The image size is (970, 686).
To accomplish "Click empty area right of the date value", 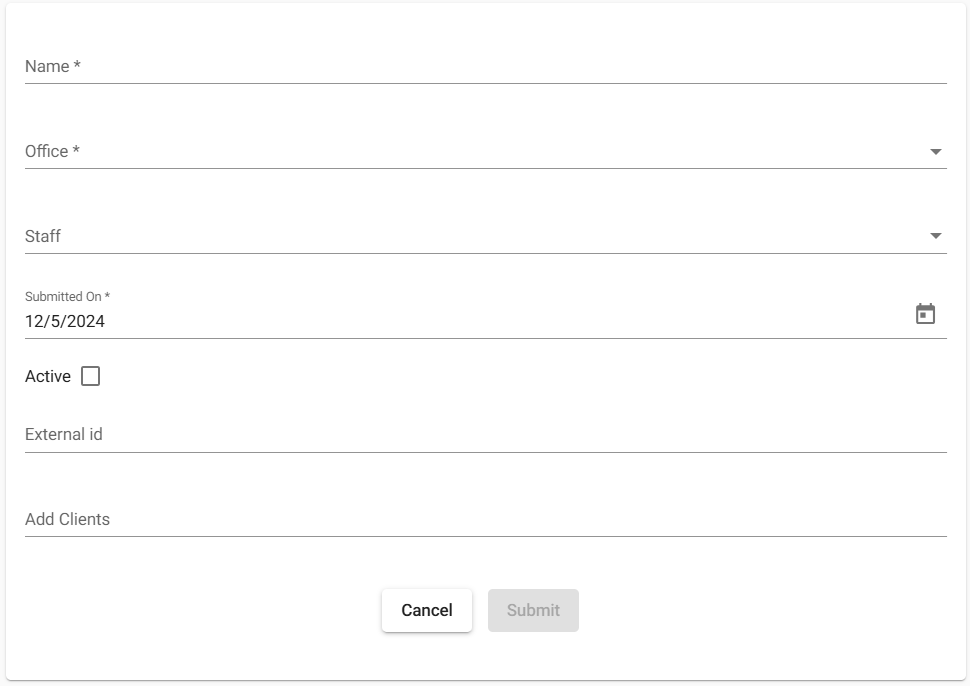I will click(x=507, y=321).
